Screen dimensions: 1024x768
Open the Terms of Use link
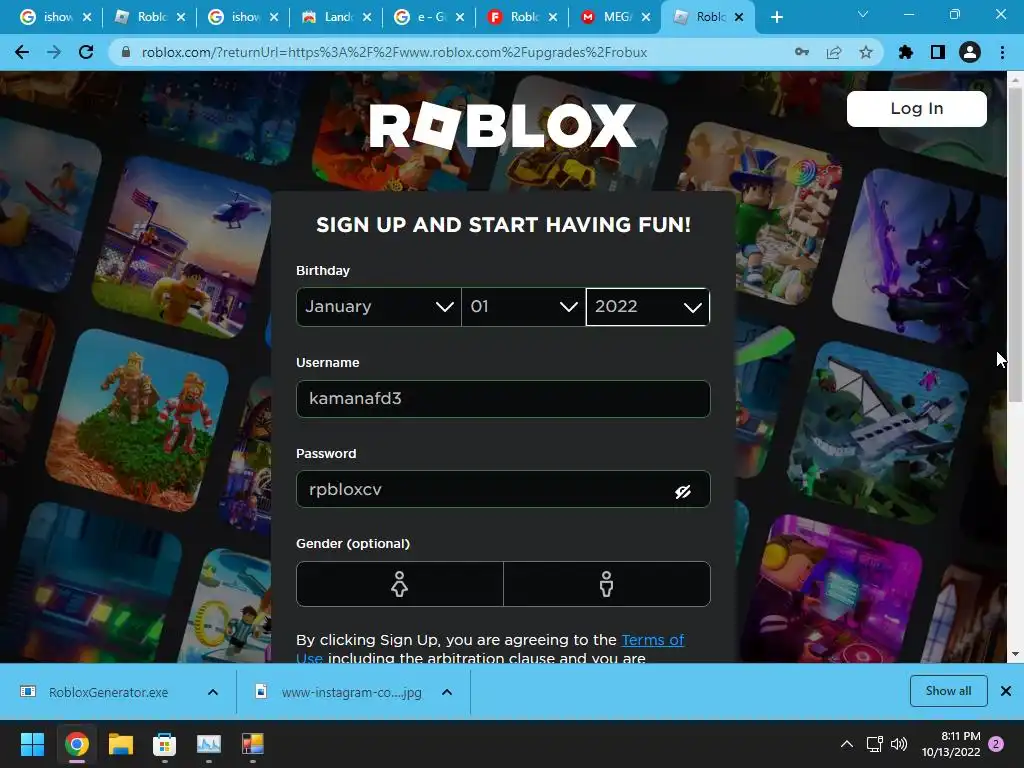click(652, 640)
